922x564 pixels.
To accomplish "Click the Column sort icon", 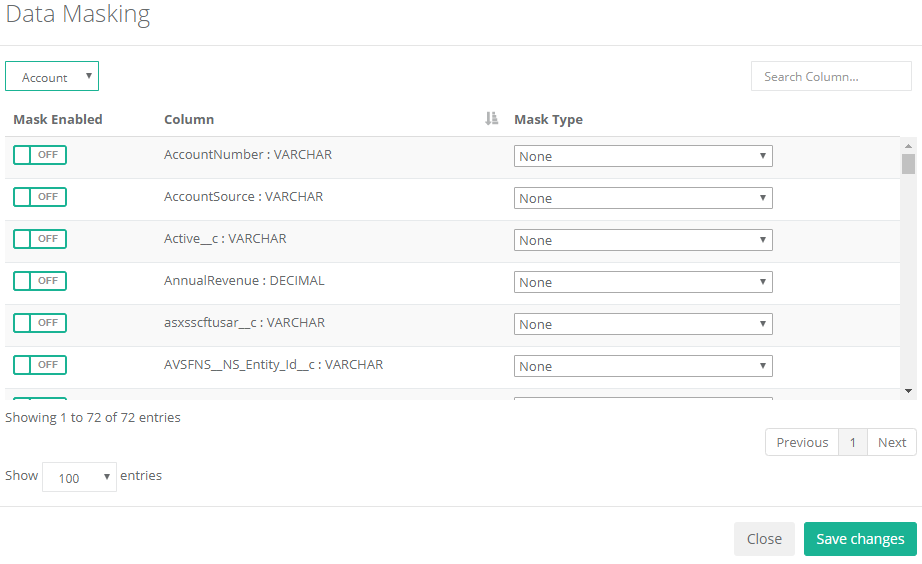I will (x=491, y=119).
